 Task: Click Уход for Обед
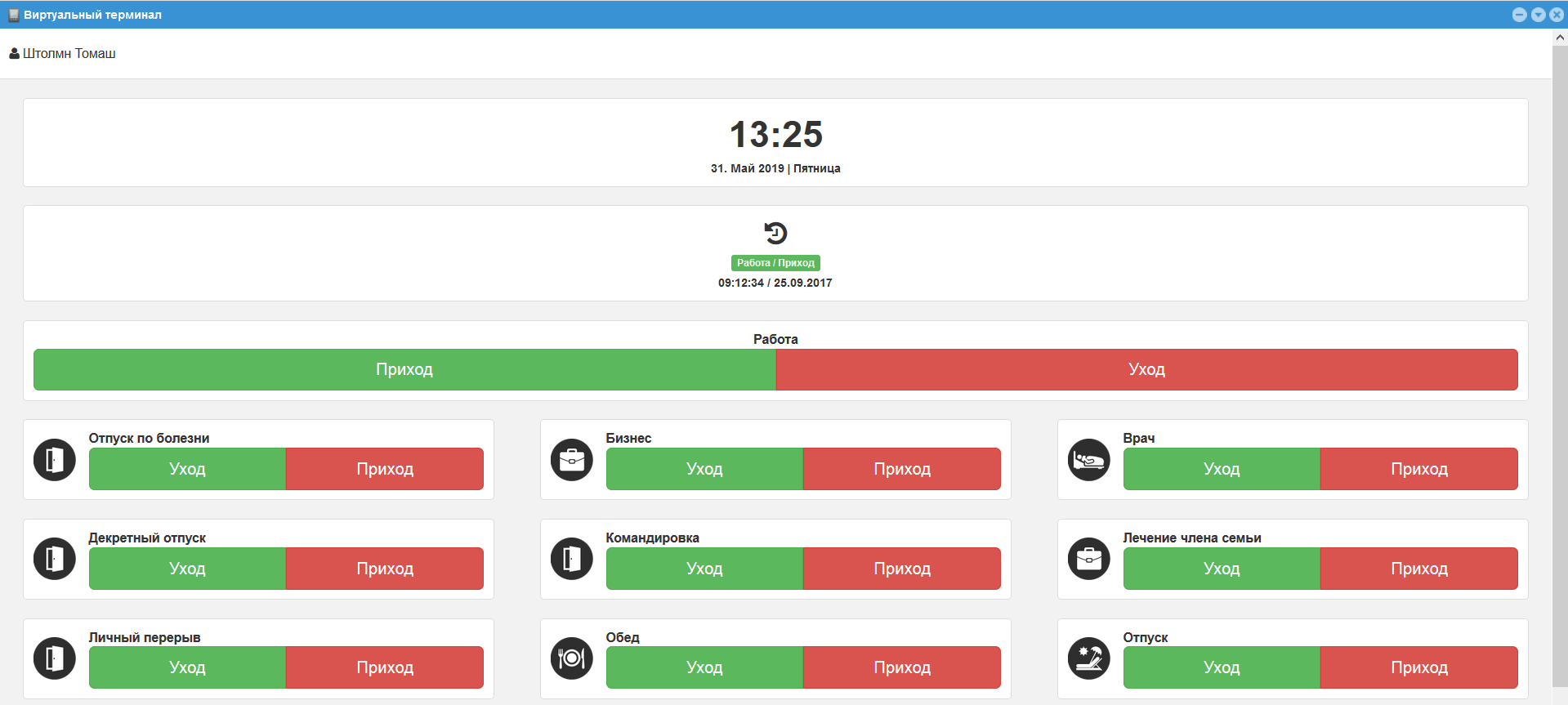pos(704,667)
